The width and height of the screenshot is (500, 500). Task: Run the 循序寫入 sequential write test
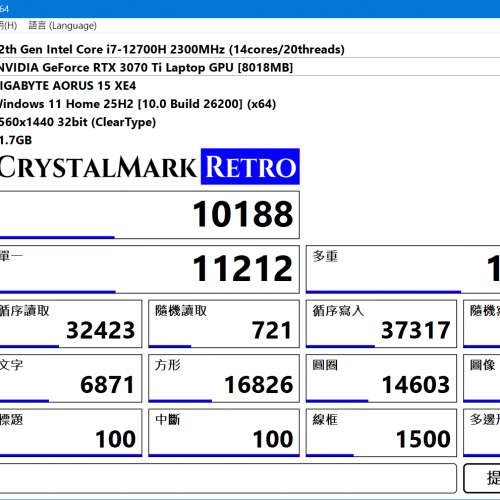coord(381,324)
